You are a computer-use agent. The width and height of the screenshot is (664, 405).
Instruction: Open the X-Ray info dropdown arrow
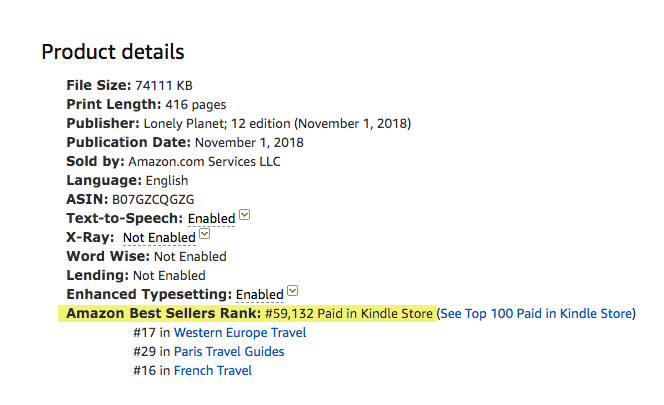(205, 234)
